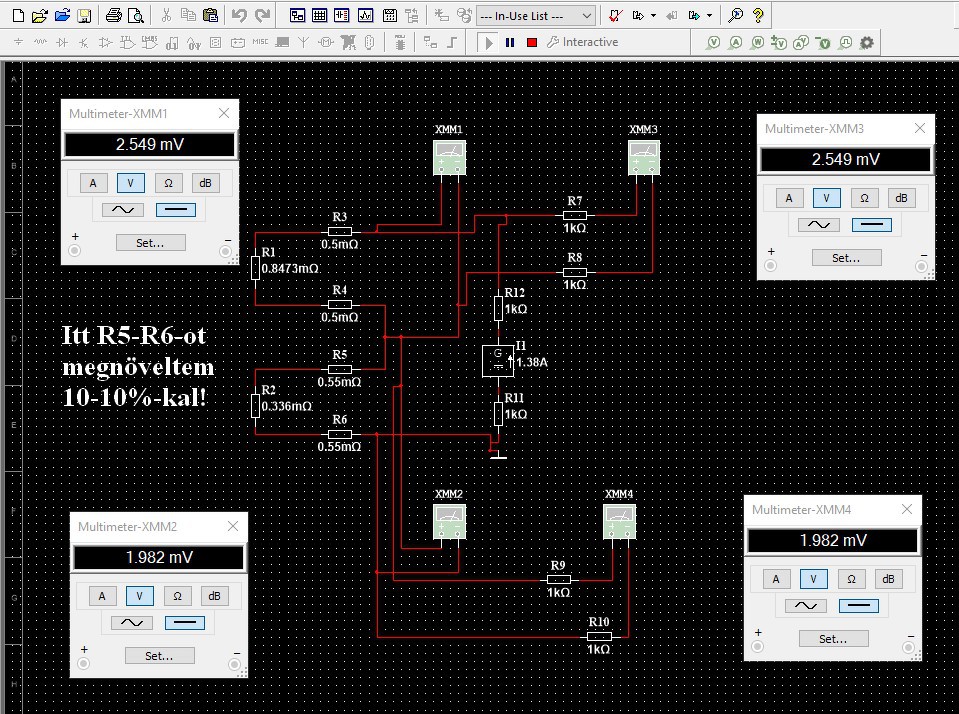
Task: Open Find examples magnifier
Action: (x=736, y=16)
